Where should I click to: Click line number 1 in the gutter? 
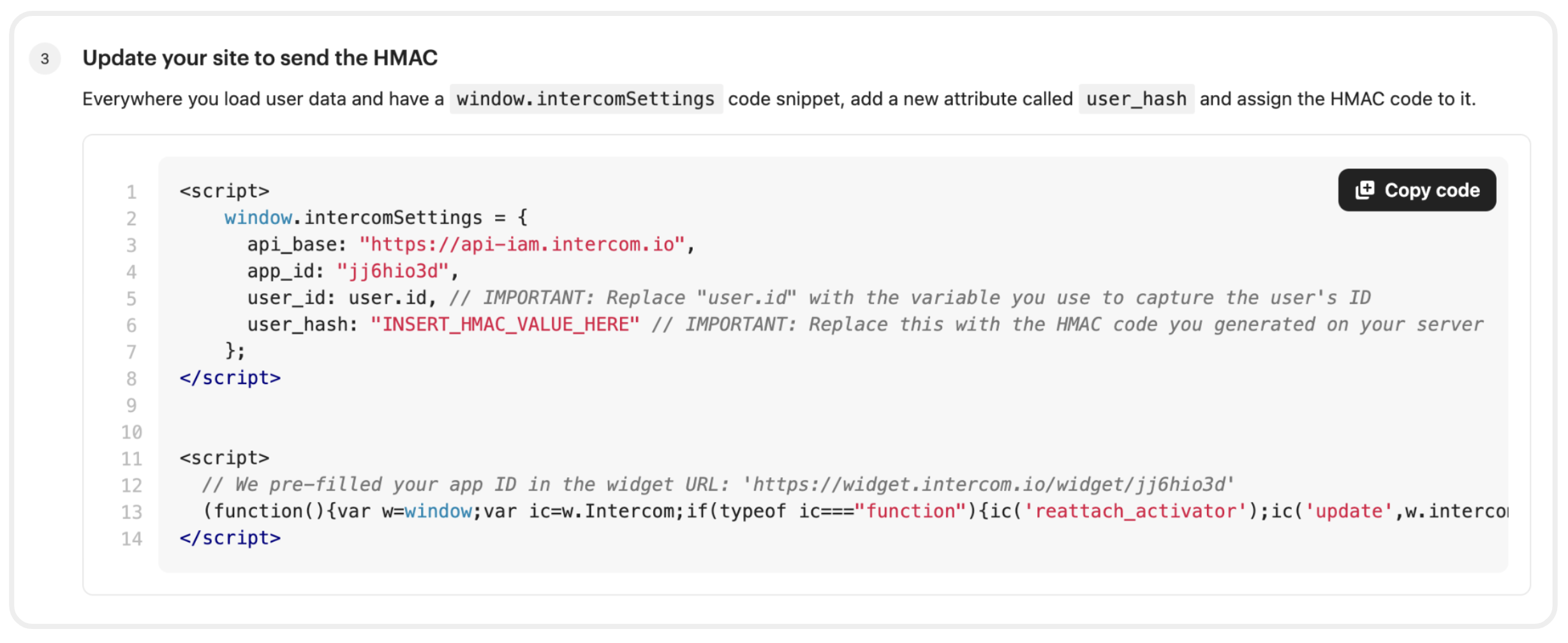coord(131,191)
